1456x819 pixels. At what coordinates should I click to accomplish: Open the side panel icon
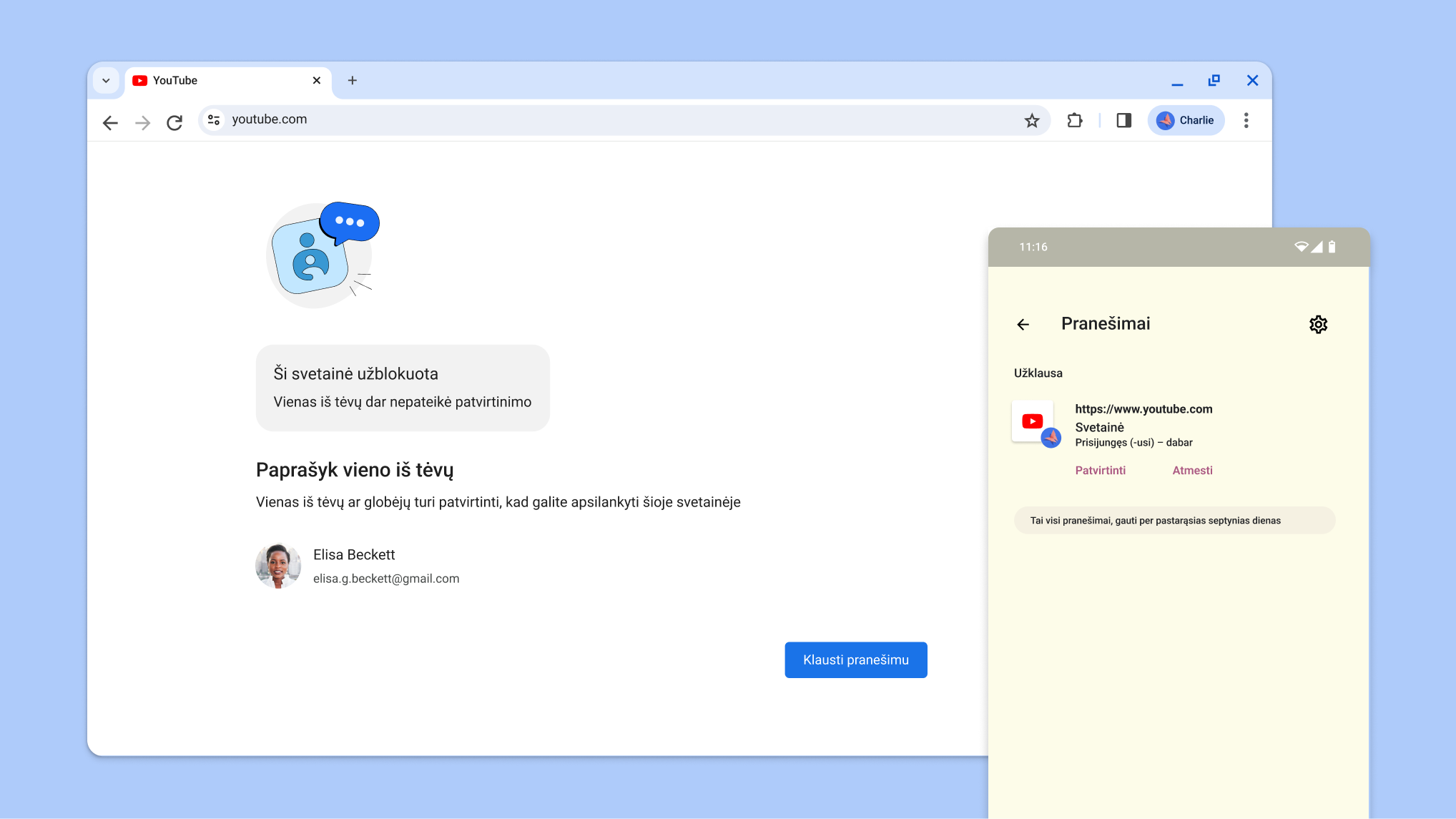1123,120
